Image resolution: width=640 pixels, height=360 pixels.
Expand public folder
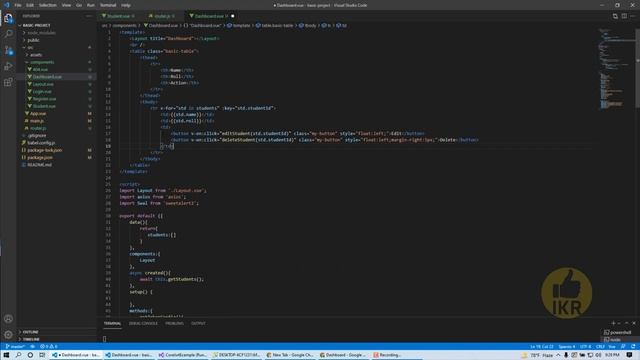pyautogui.click(x=56, y=40)
